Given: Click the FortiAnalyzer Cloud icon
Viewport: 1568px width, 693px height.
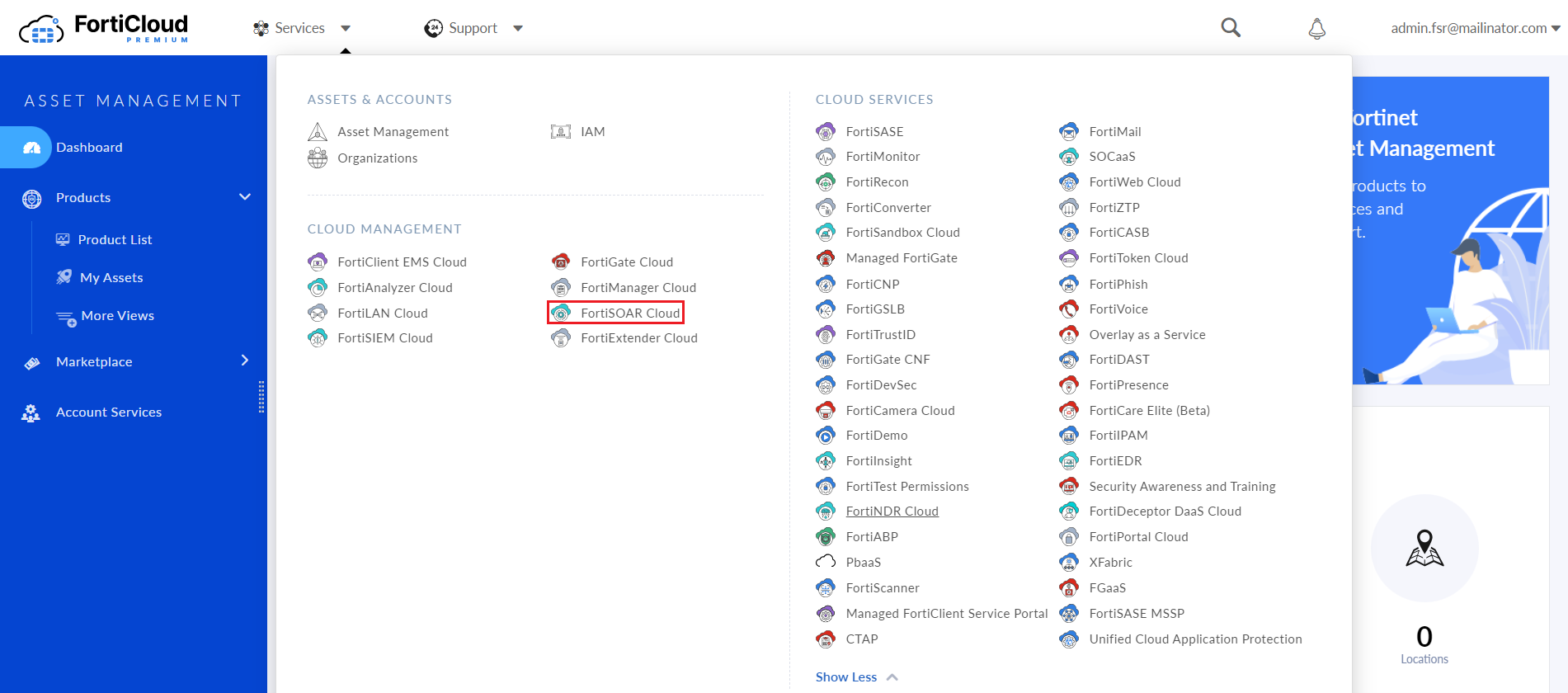Looking at the screenshot, I should [318, 288].
